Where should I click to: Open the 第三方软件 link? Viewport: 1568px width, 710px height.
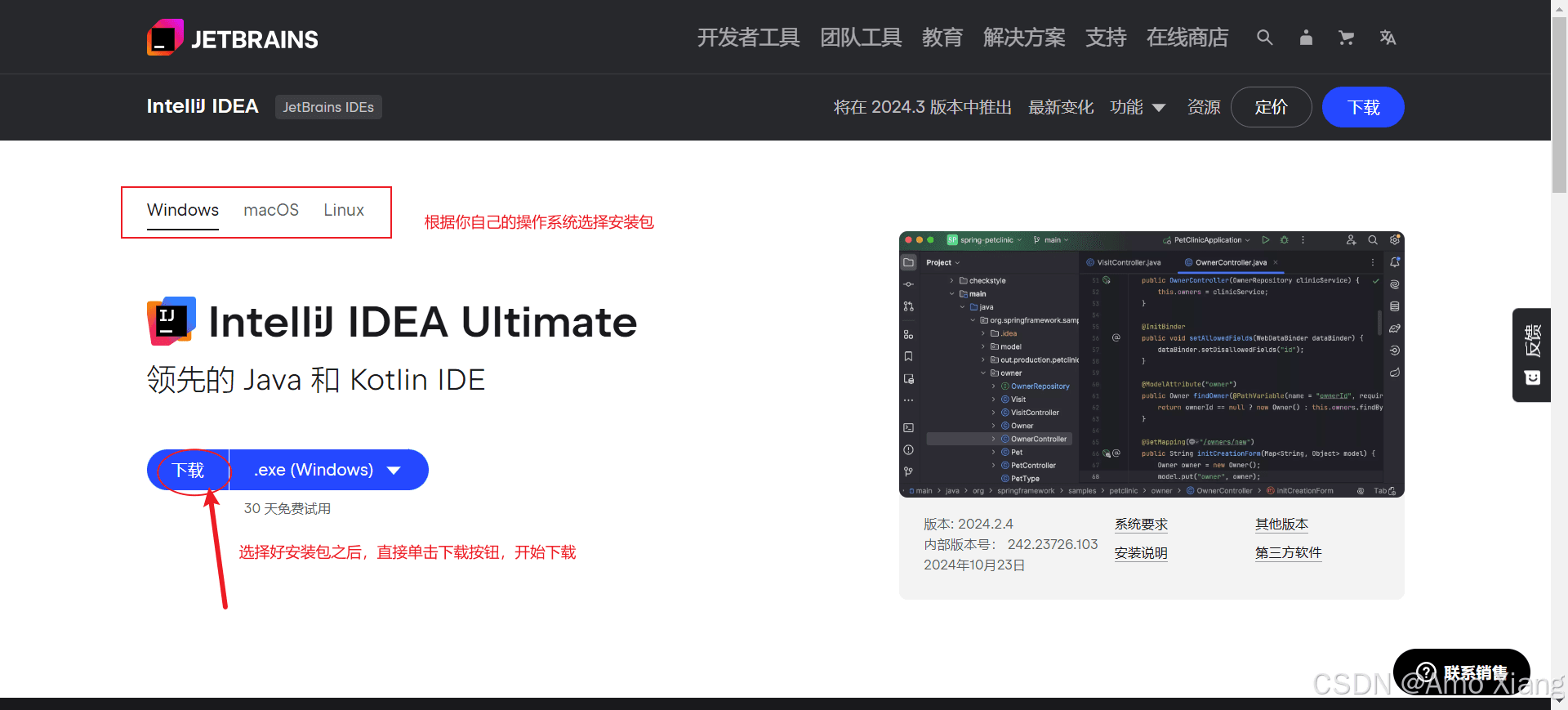pyautogui.click(x=1288, y=553)
